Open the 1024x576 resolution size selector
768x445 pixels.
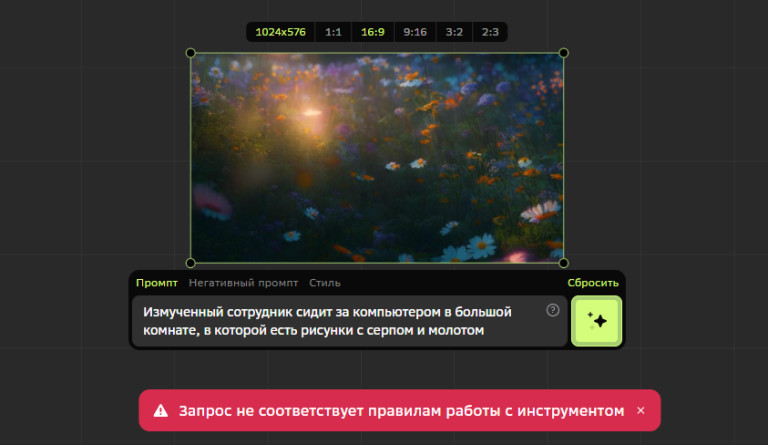(282, 32)
